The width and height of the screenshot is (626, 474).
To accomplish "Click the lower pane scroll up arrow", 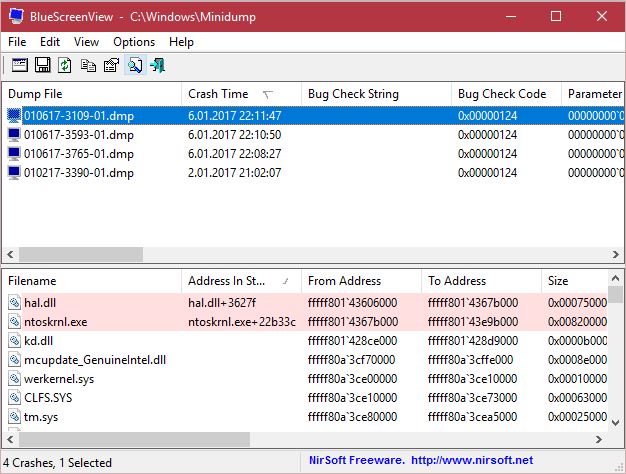I will pyautogui.click(x=615, y=278).
